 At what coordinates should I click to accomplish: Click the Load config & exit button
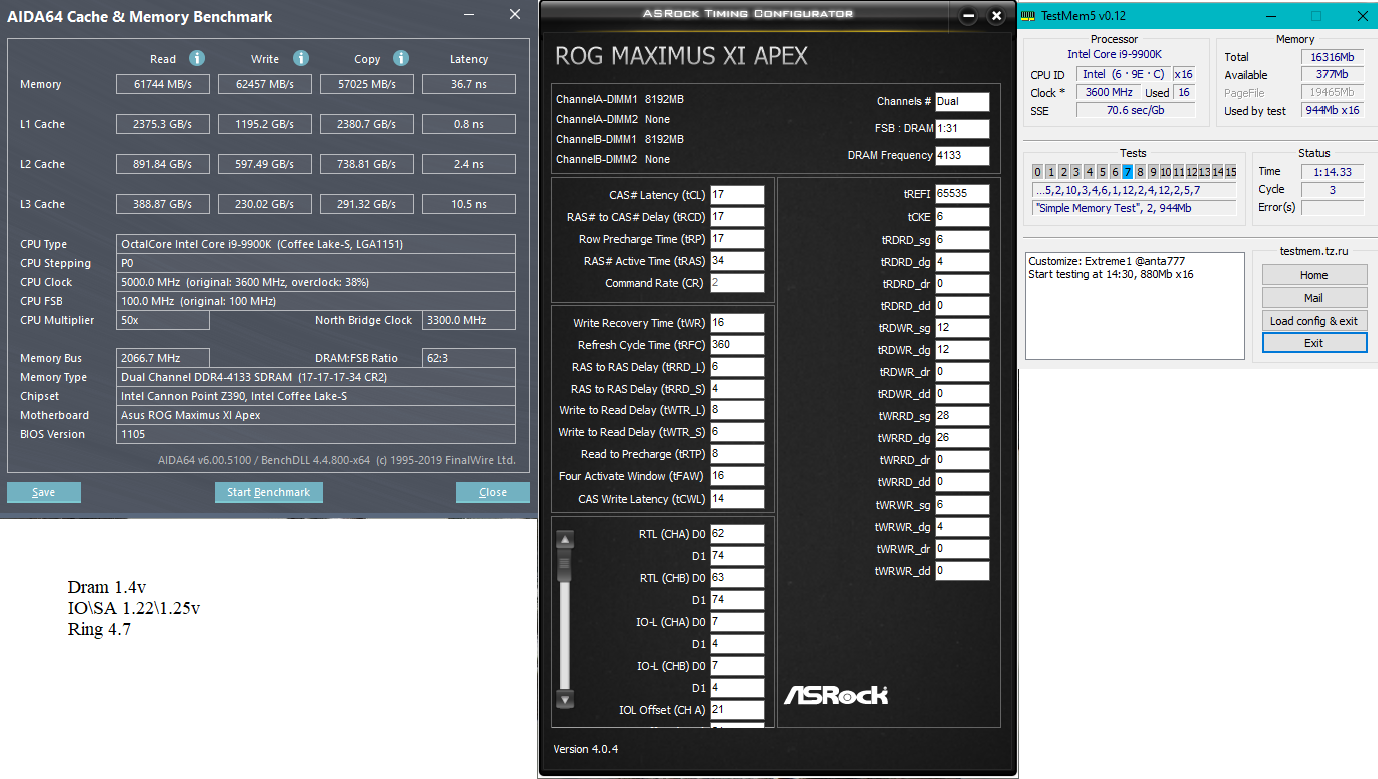click(1314, 321)
